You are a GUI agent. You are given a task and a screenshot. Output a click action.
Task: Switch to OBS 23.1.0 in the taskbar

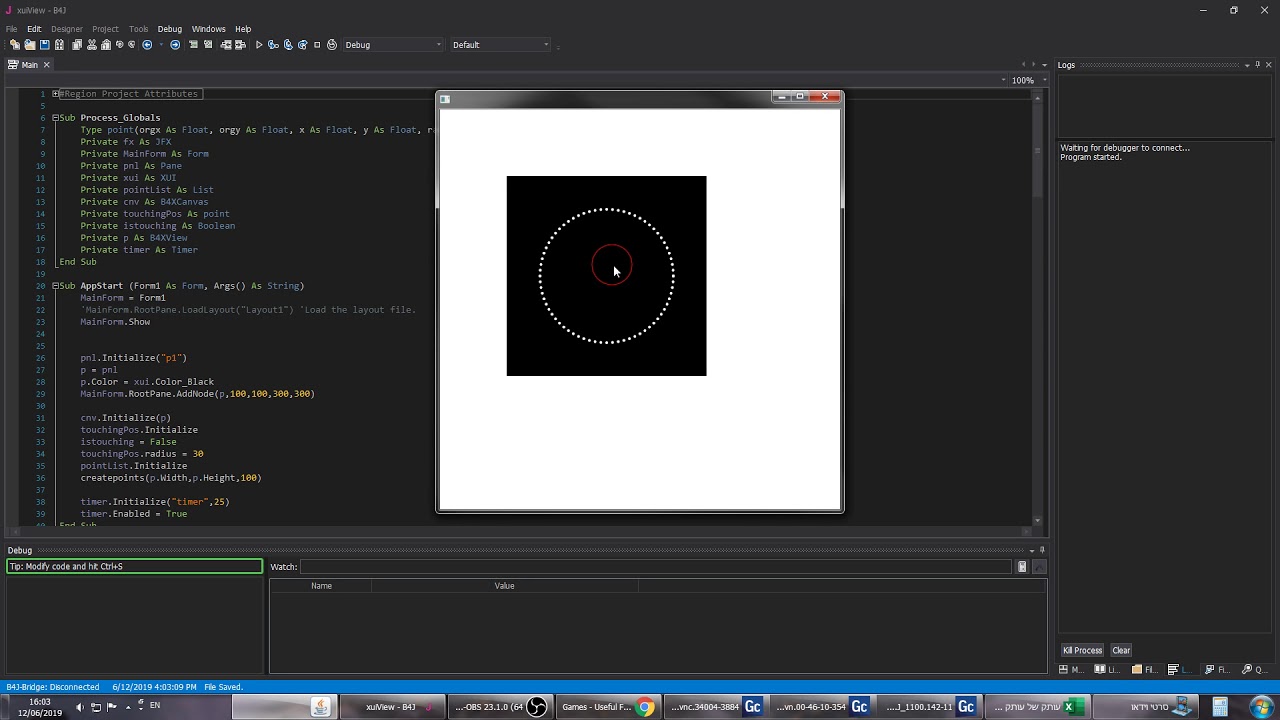click(x=500, y=707)
